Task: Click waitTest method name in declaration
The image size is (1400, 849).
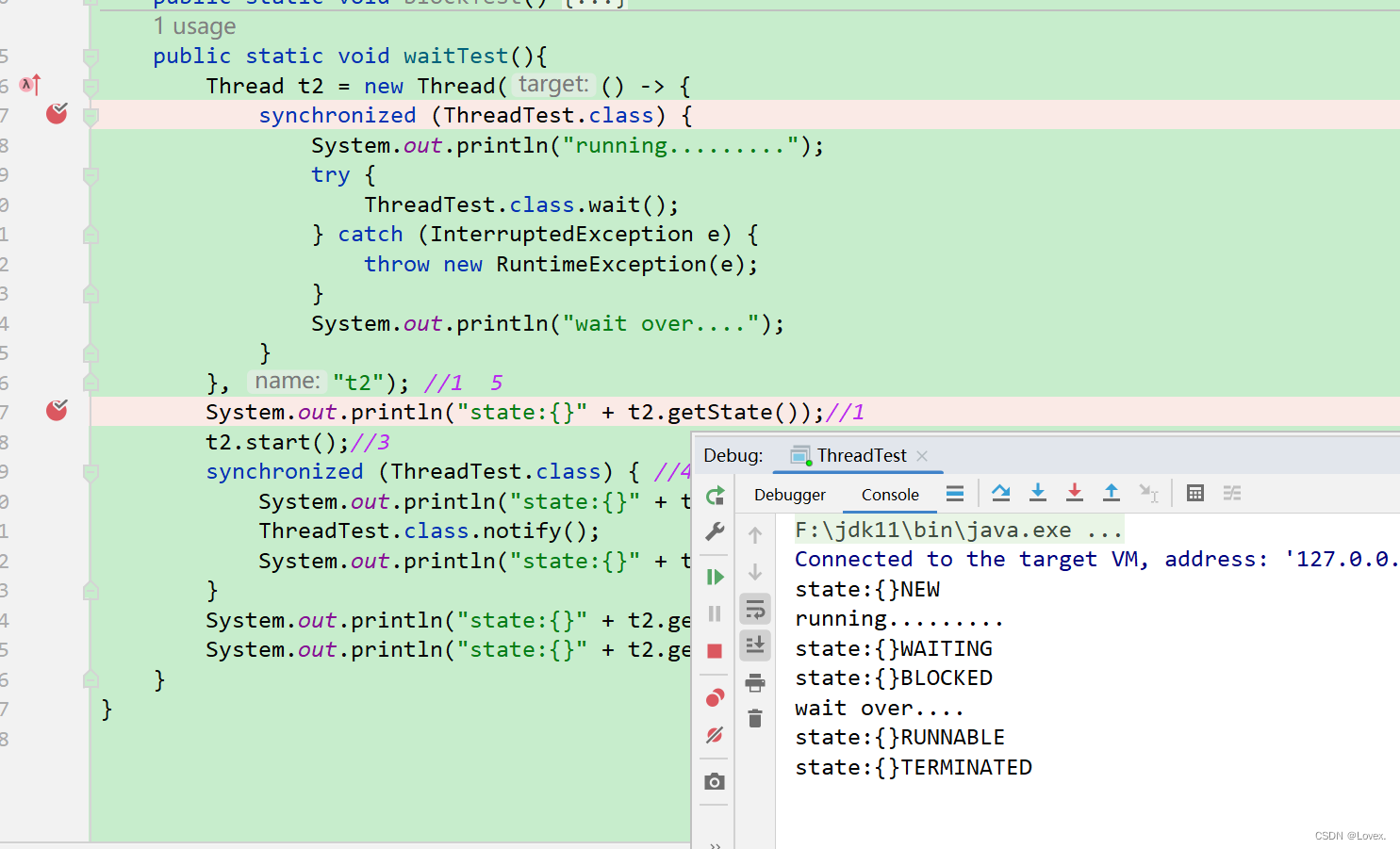Action: (455, 56)
